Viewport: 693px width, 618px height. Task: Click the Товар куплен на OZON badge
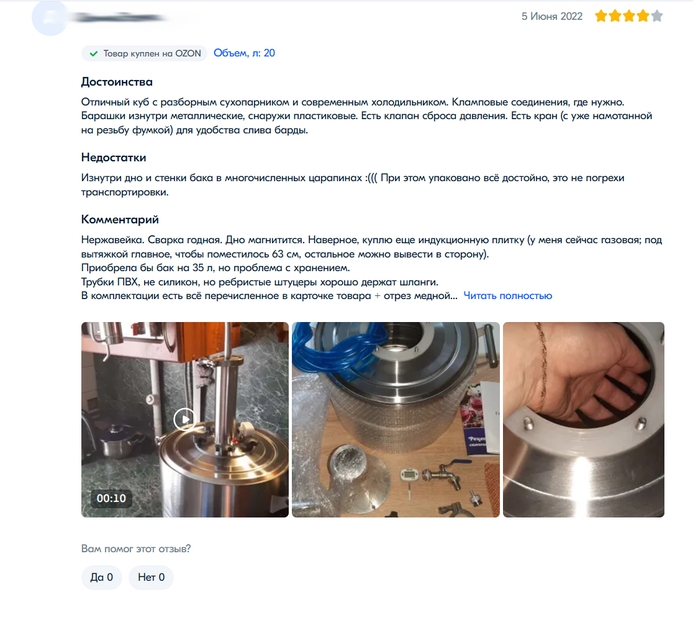pyautogui.click(x=144, y=53)
